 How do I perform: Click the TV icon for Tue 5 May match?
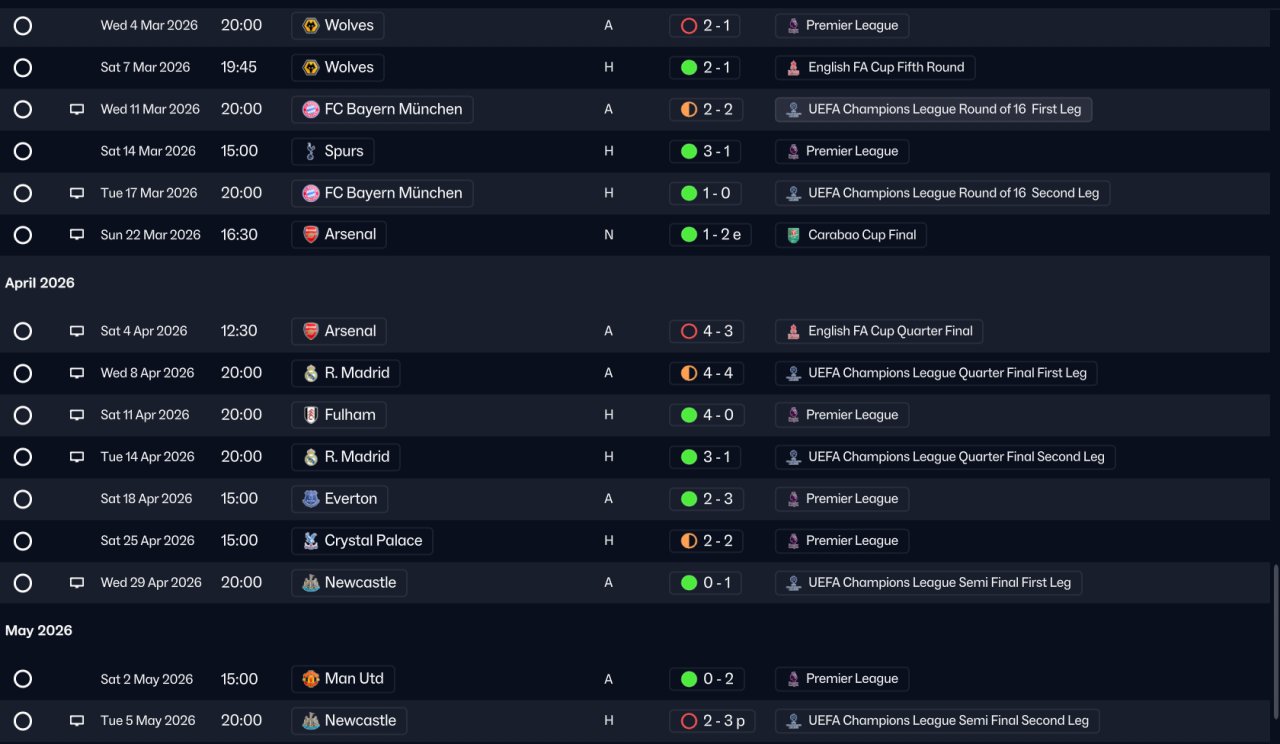[77, 721]
